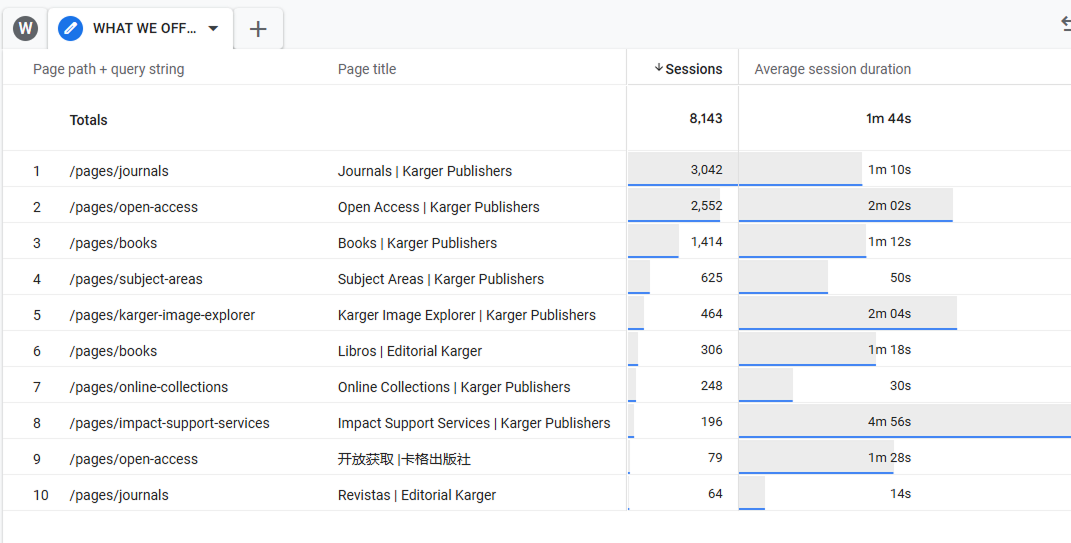Click the Average session duration header
The width and height of the screenshot is (1071, 543).
coord(833,69)
